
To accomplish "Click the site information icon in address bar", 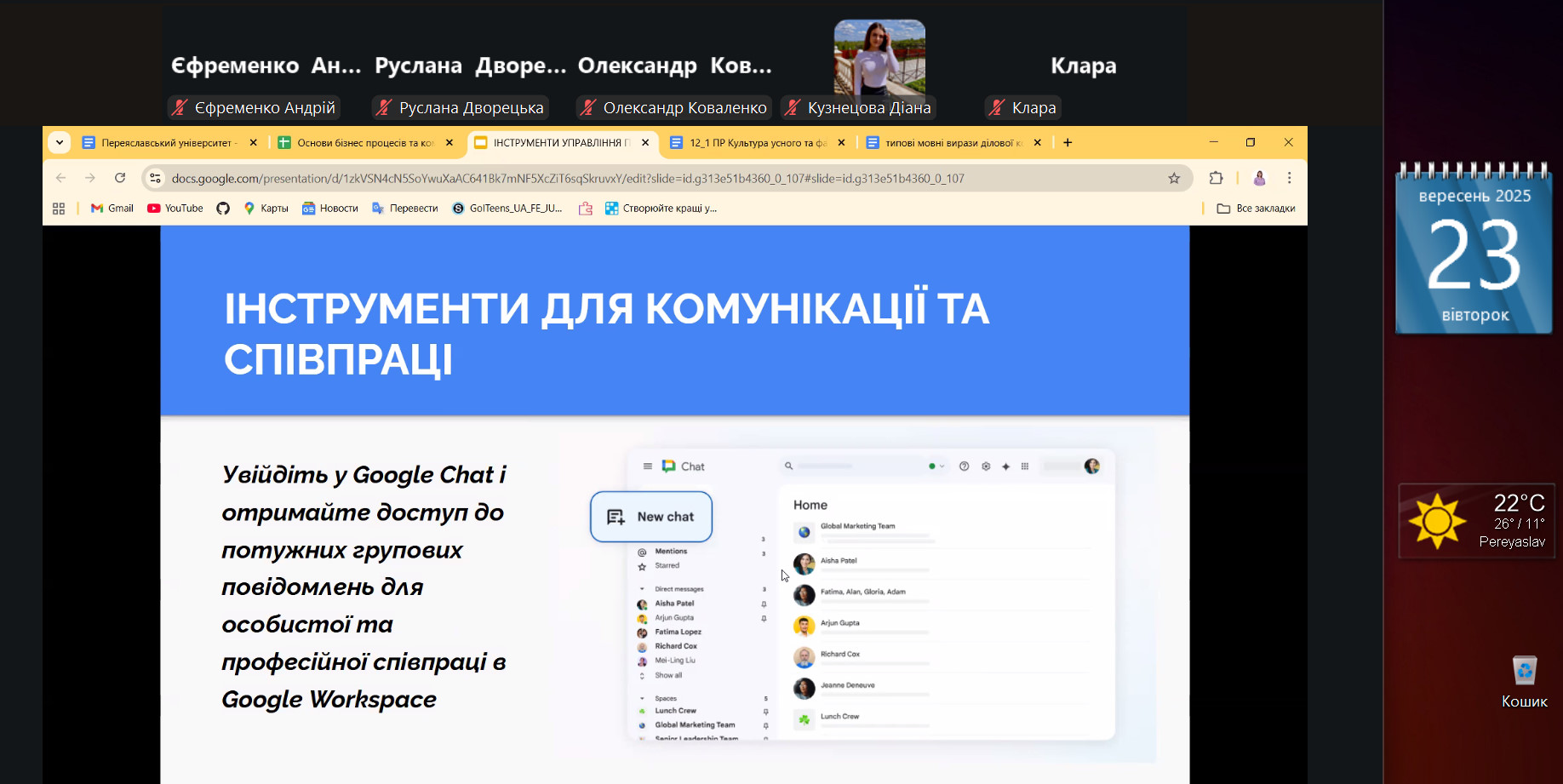I will [x=155, y=178].
